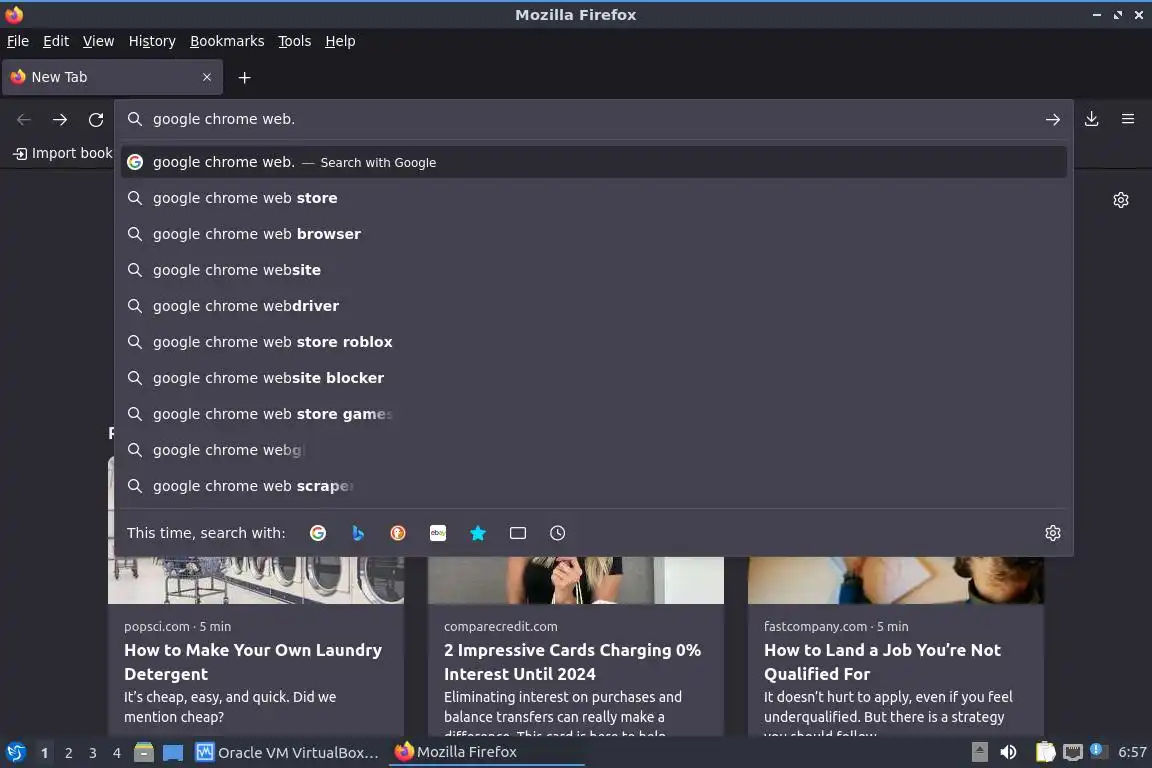
Task: Search this time with DuckDuckGo icon
Action: click(397, 533)
